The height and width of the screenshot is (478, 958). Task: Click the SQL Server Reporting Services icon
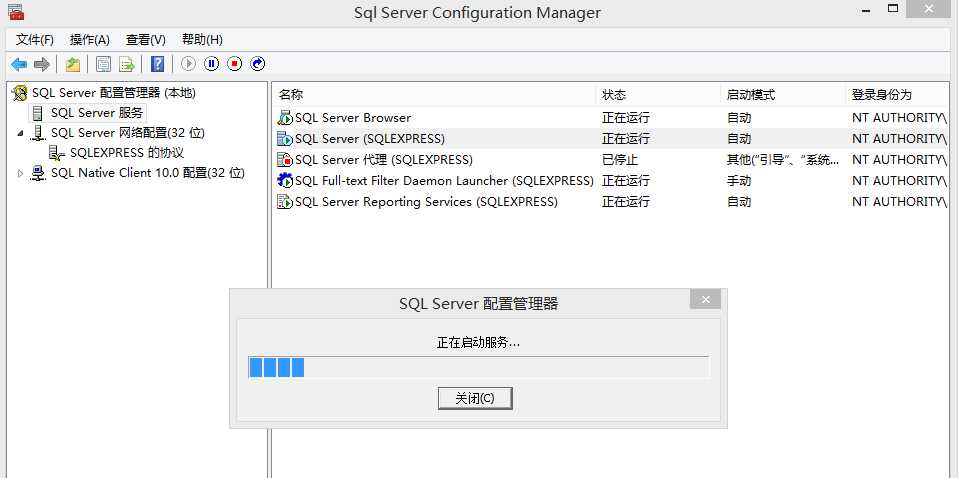click(285, 202)
